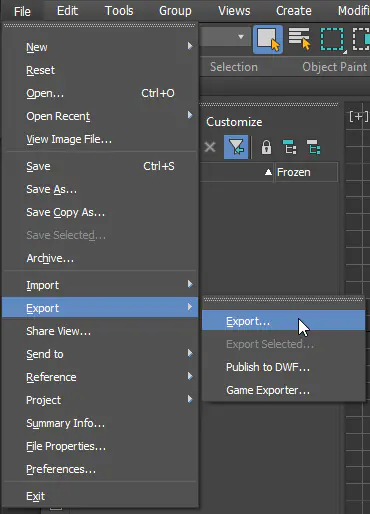Expand the Open Recent submenu
Screen dimensions: 370x514
pos(100,116)
